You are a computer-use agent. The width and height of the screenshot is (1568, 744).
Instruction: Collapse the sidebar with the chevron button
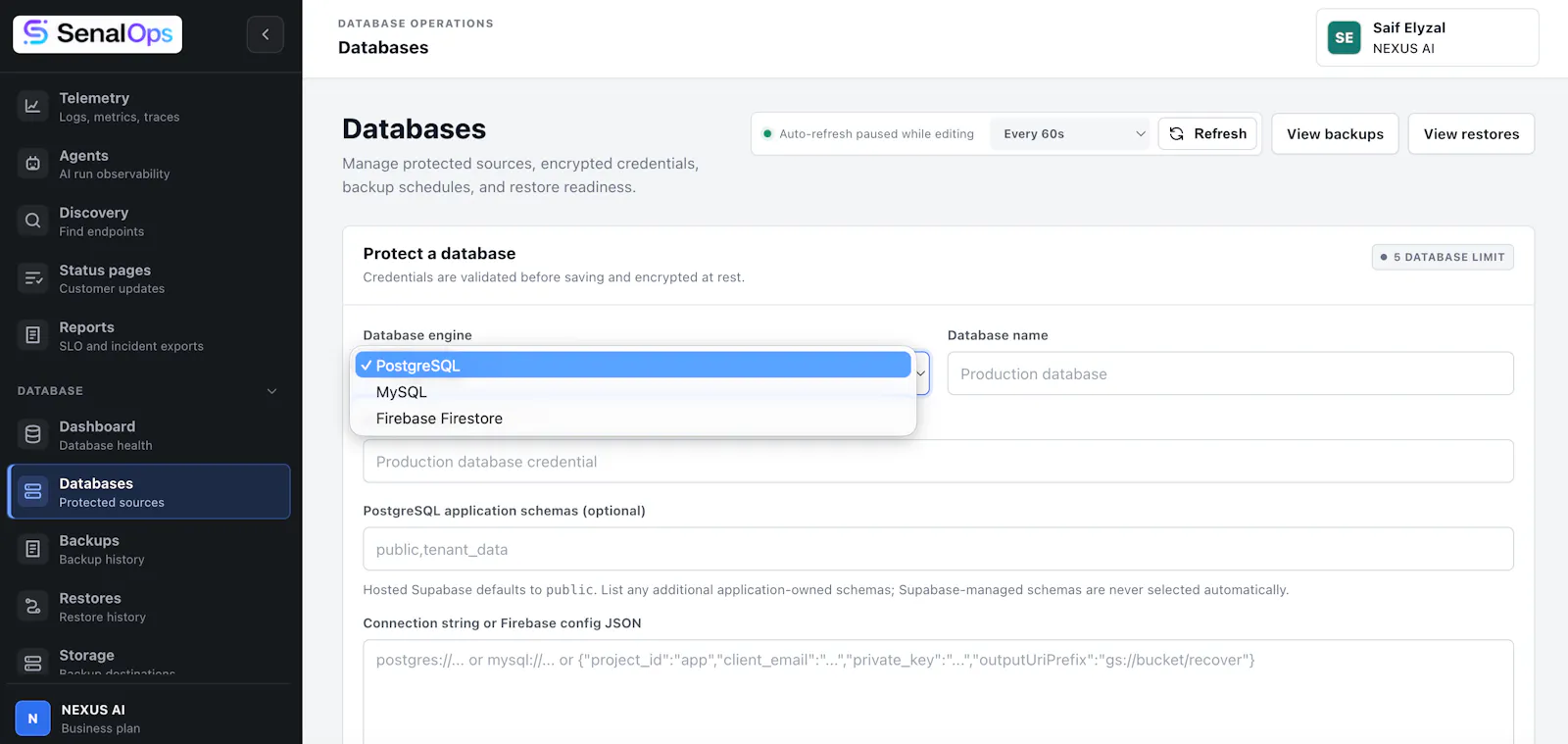[265, 34]
